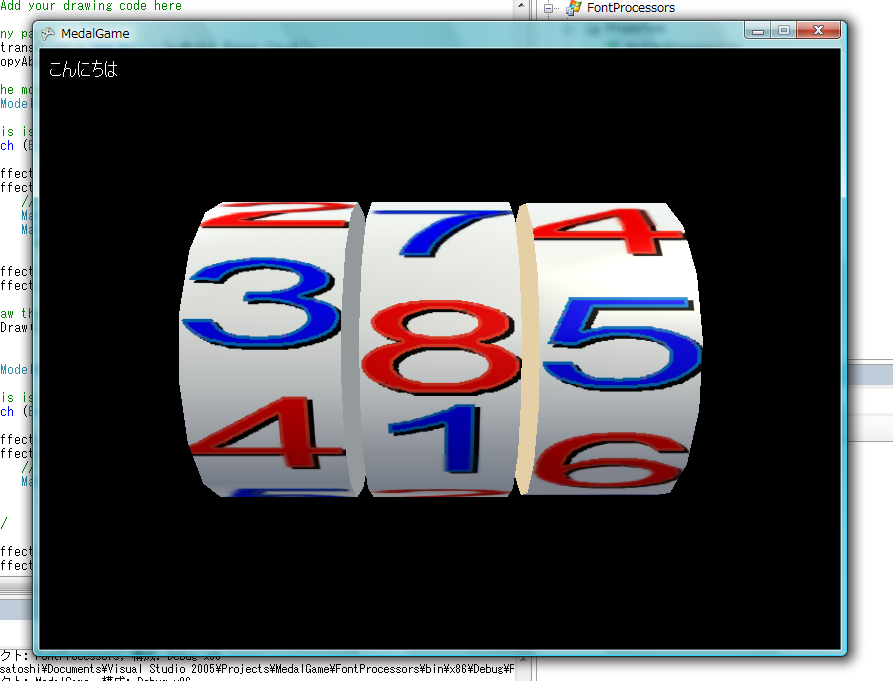Click the FontProcessors project icon

point(574,8)
